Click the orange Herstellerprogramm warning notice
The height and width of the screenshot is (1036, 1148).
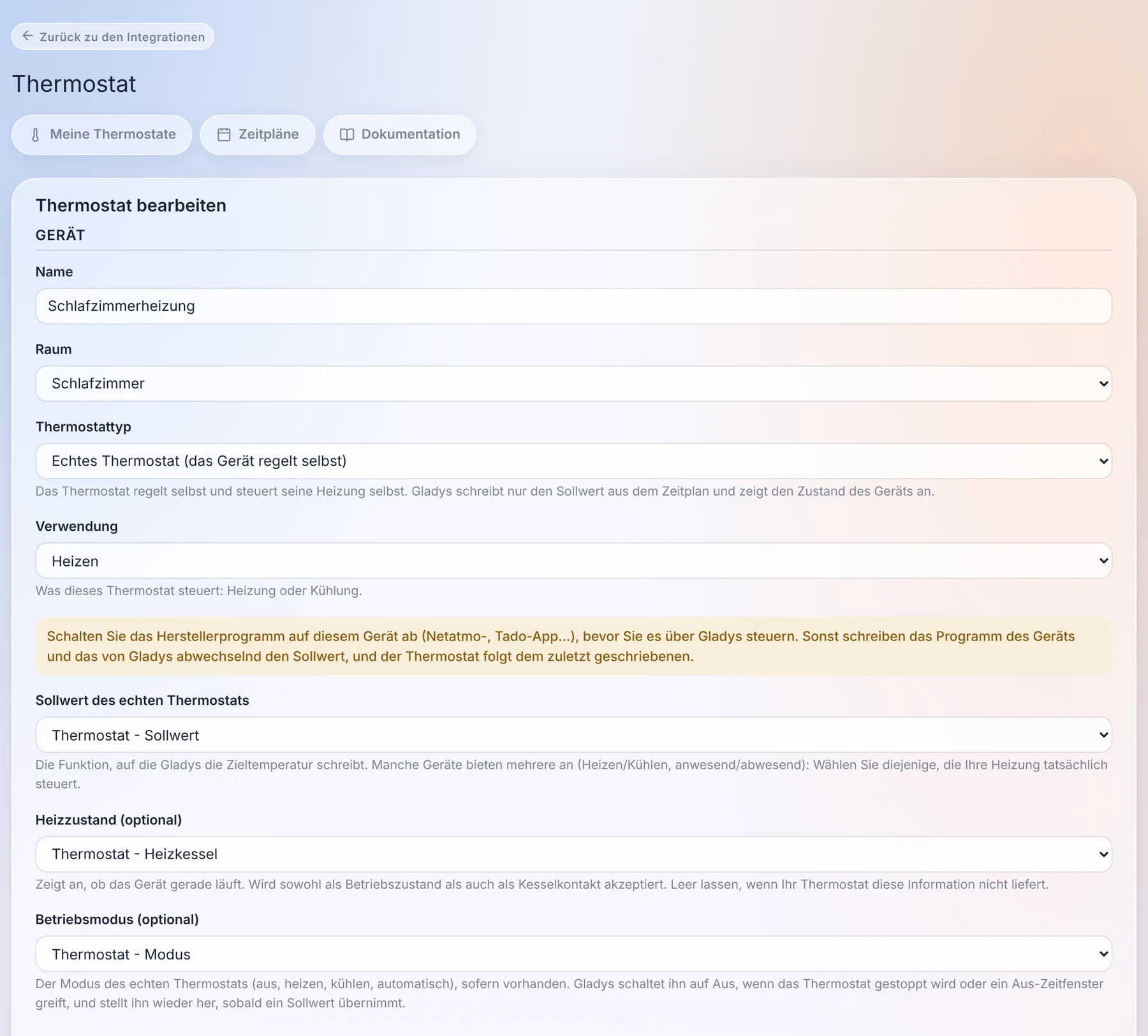574,646
